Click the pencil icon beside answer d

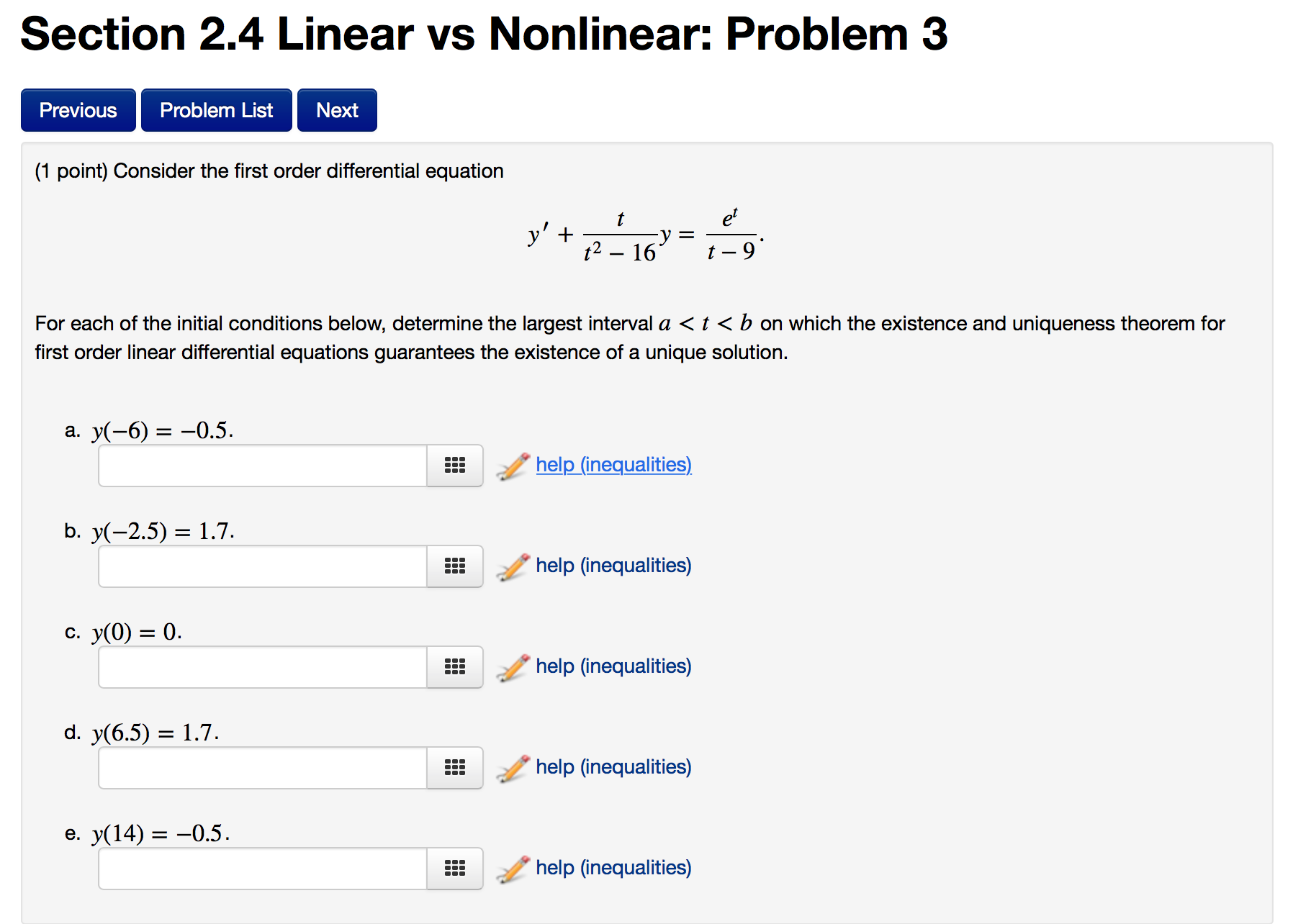pyautogui.click(x=513, y=769)
